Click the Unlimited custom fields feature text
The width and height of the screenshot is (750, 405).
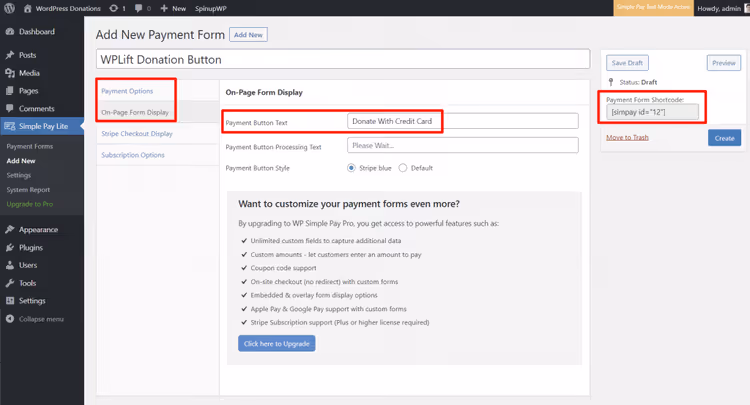326,241
